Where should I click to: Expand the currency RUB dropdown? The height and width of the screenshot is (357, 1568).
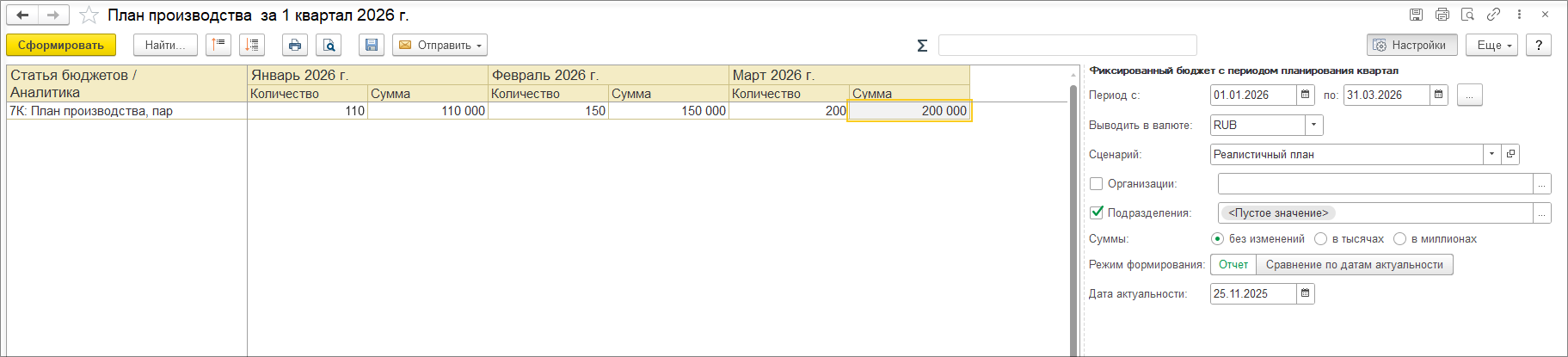[1313, 125]
